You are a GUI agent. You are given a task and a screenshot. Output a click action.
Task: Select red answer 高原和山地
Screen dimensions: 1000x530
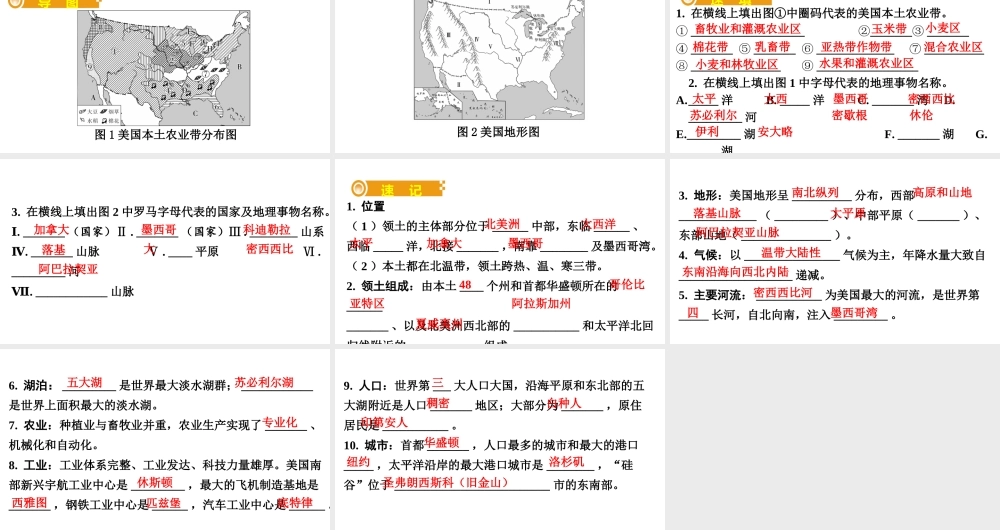943,193
